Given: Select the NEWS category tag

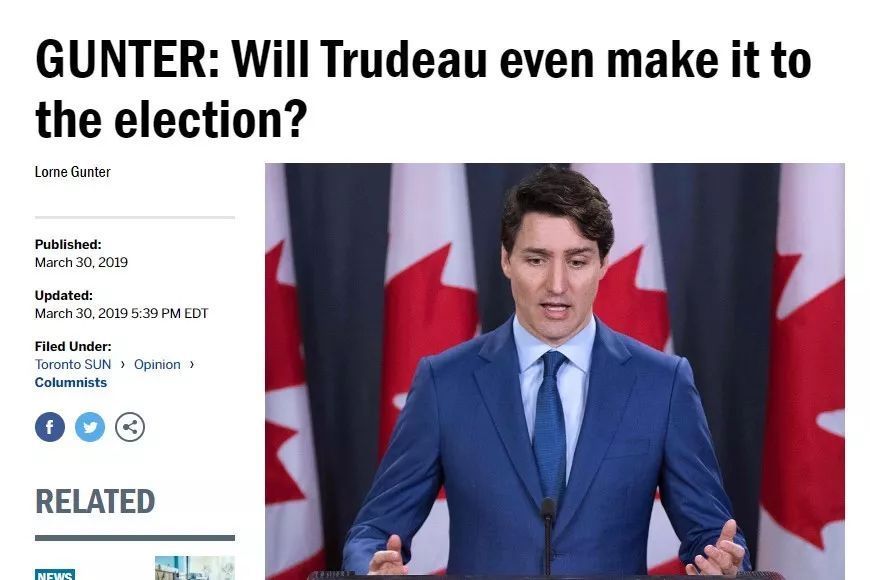Looking at the screenshot, I should point(55,575).
